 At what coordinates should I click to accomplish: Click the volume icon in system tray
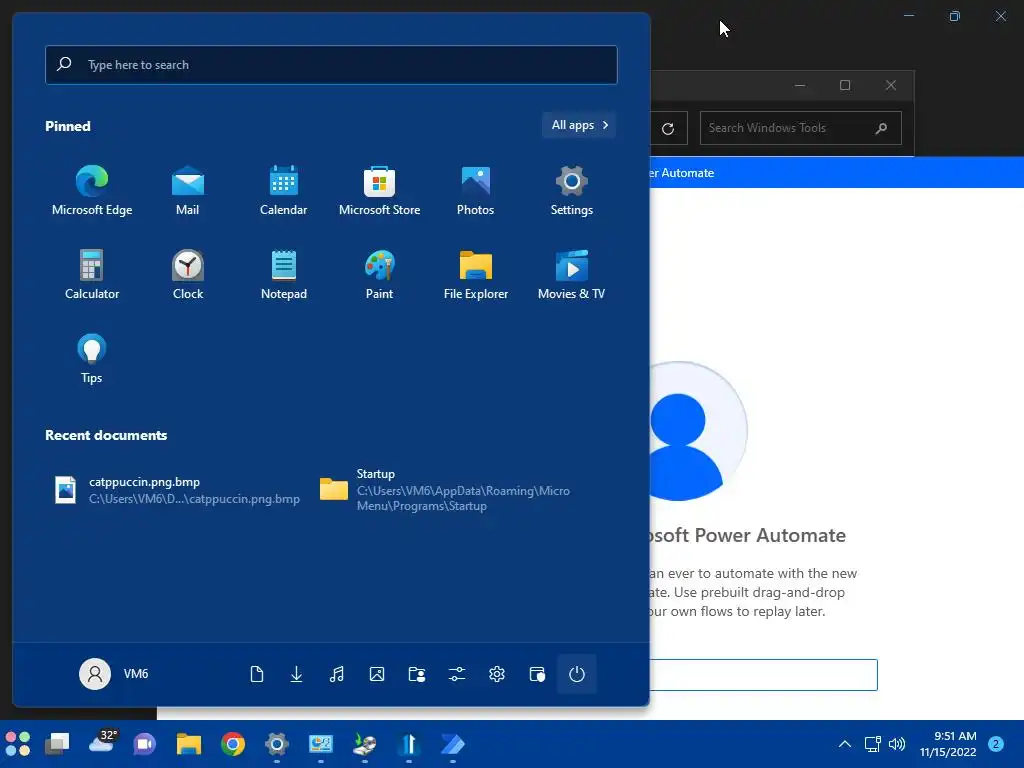point(897,744)
